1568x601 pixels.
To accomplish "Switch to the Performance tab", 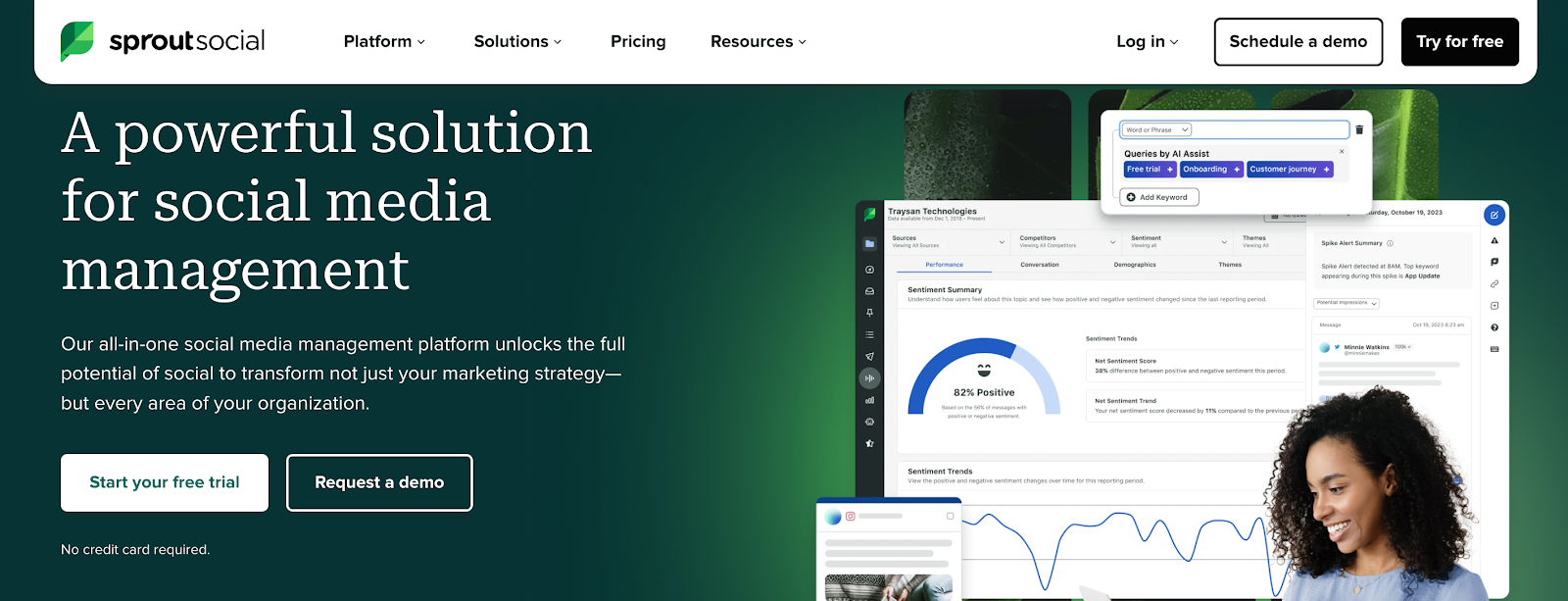I will coord(944,265).
